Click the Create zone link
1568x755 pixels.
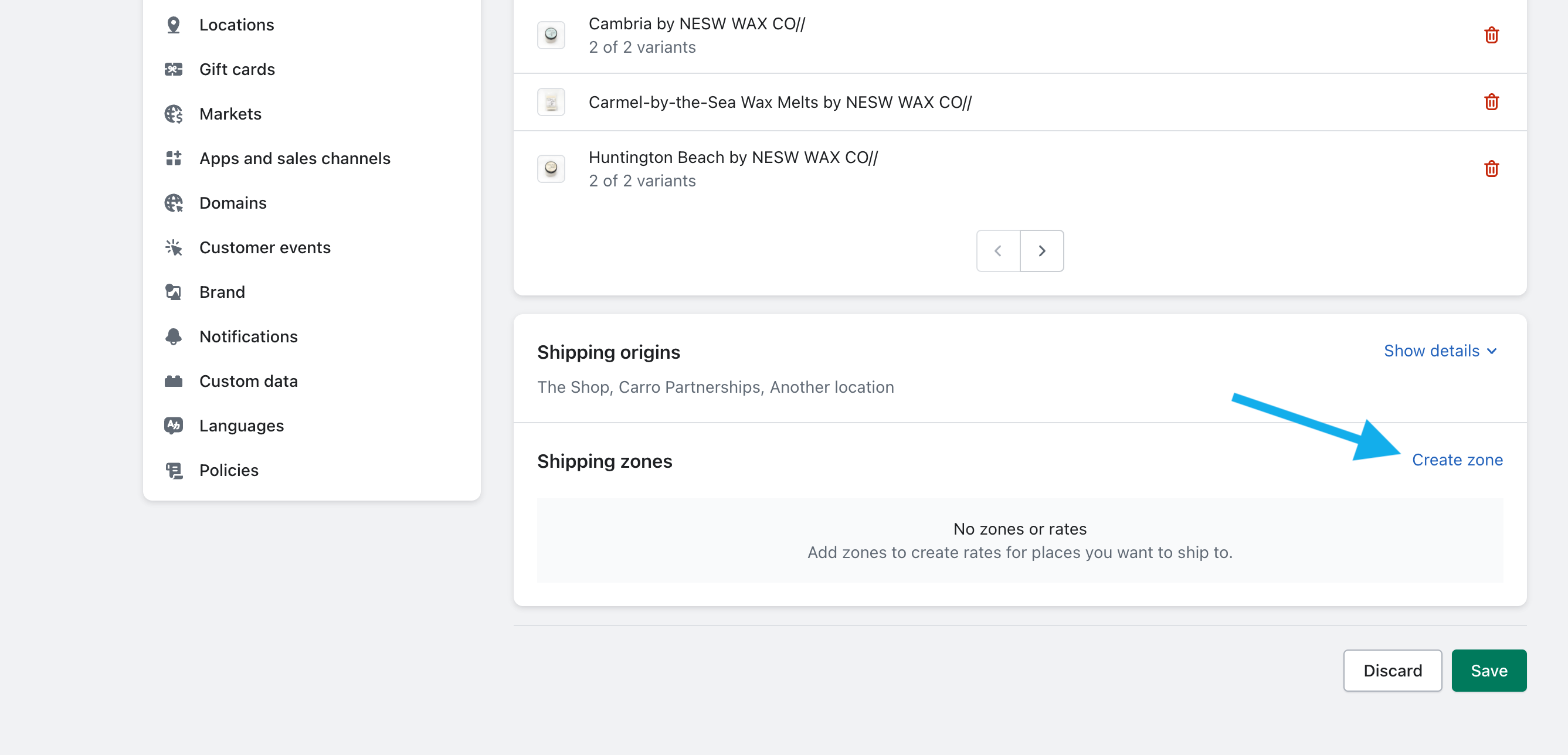(1457, 460)
